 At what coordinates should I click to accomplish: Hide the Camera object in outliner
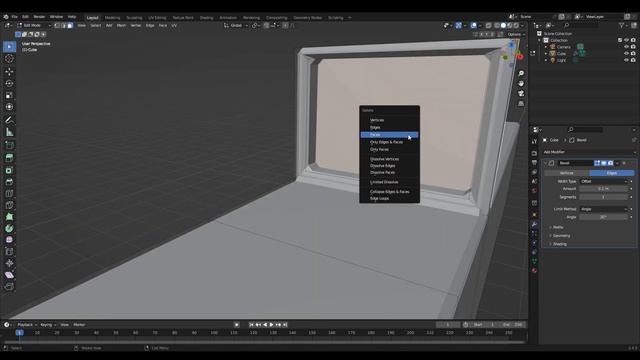pos(627,47)
